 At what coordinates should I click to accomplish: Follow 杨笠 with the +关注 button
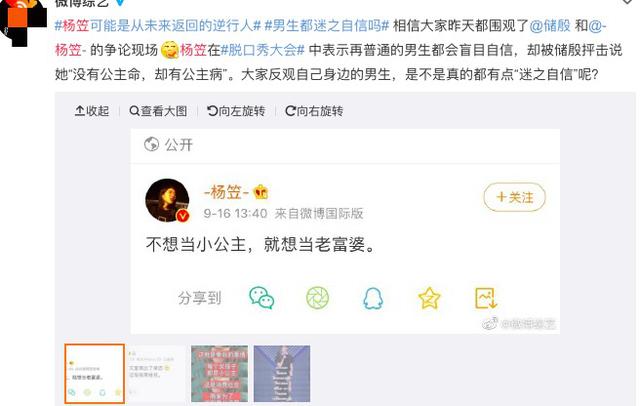coord(514,197)
